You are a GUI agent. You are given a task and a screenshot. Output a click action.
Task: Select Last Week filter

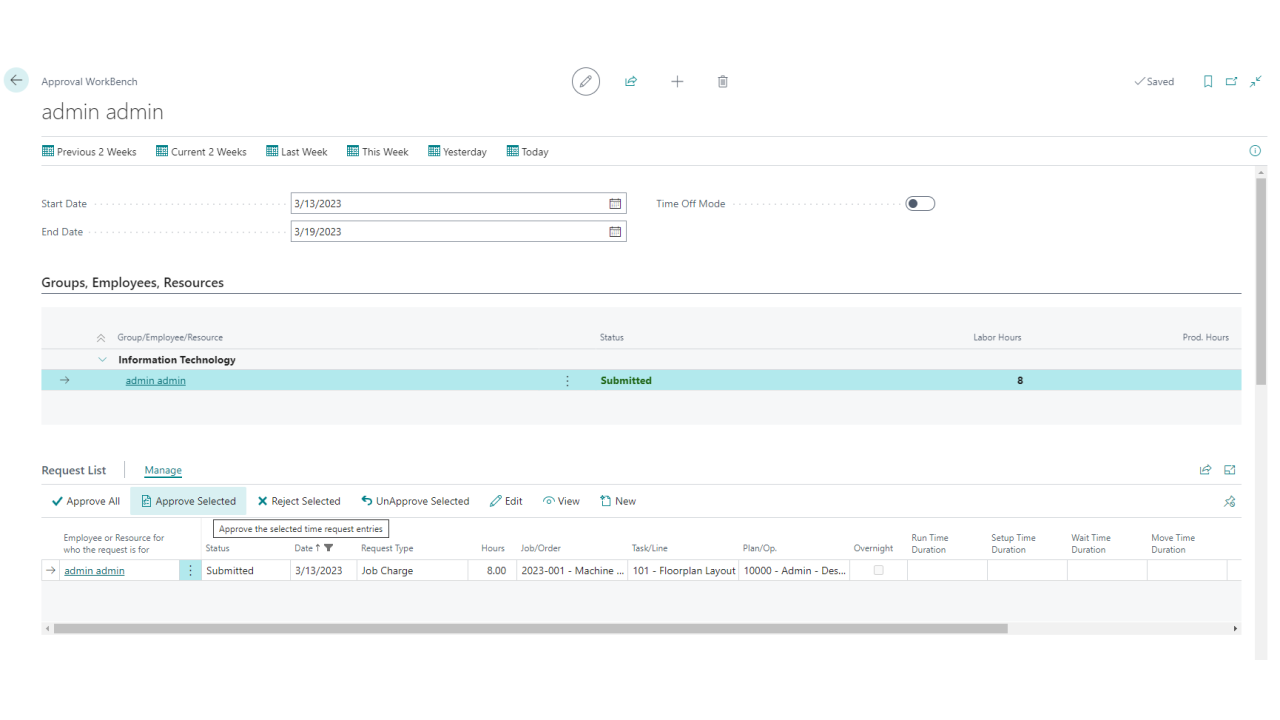(x=297, y=151)
